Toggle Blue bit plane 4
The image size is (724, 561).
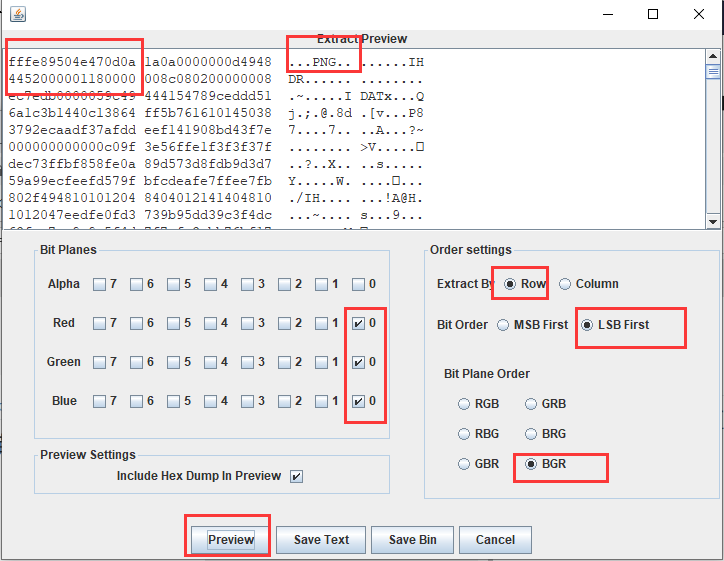click(x=210, y=401)
